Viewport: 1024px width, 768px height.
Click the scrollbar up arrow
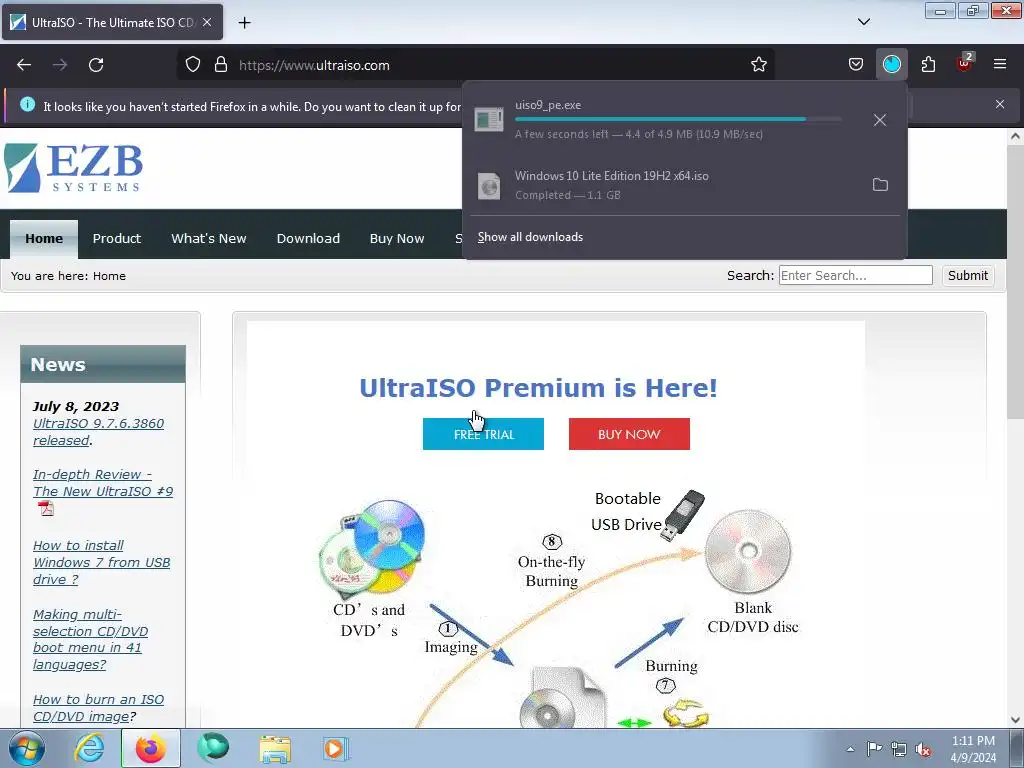pos(1015,136)
